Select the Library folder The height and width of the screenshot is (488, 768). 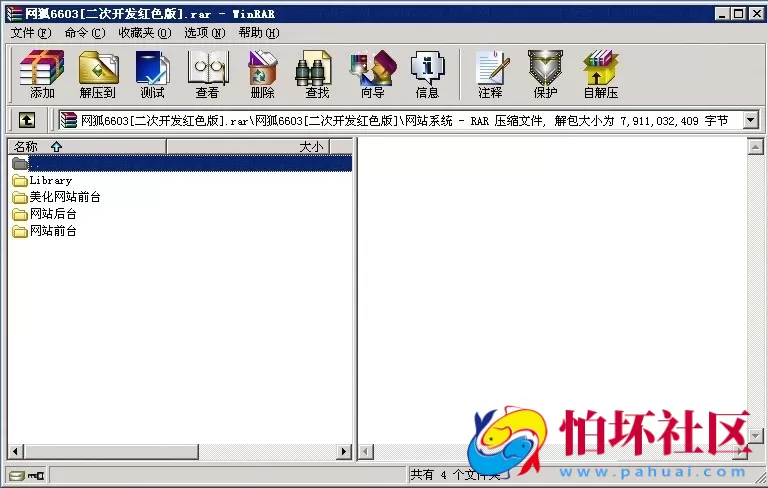click(49, 180)
